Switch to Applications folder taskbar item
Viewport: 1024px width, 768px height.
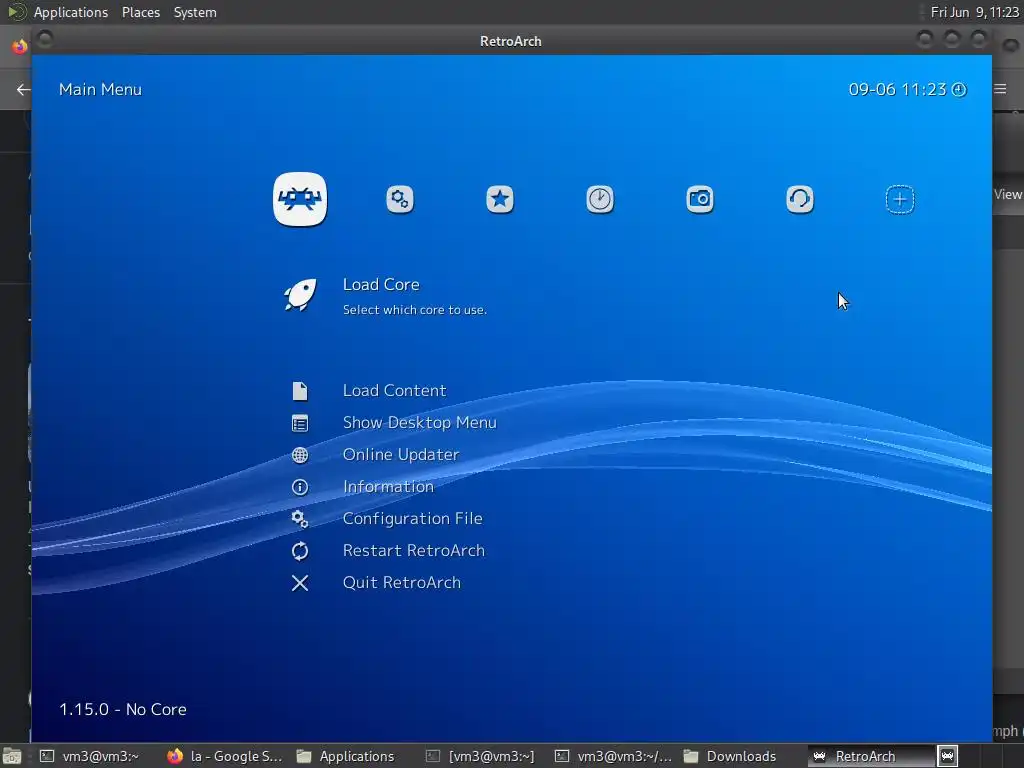click(345, 756)
